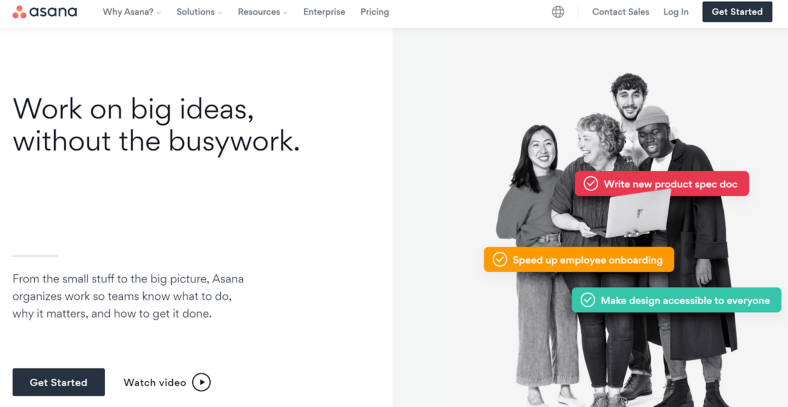Screen dimensions: 788x407
Task: Open the globe language selector
Action: pos(558,12)
